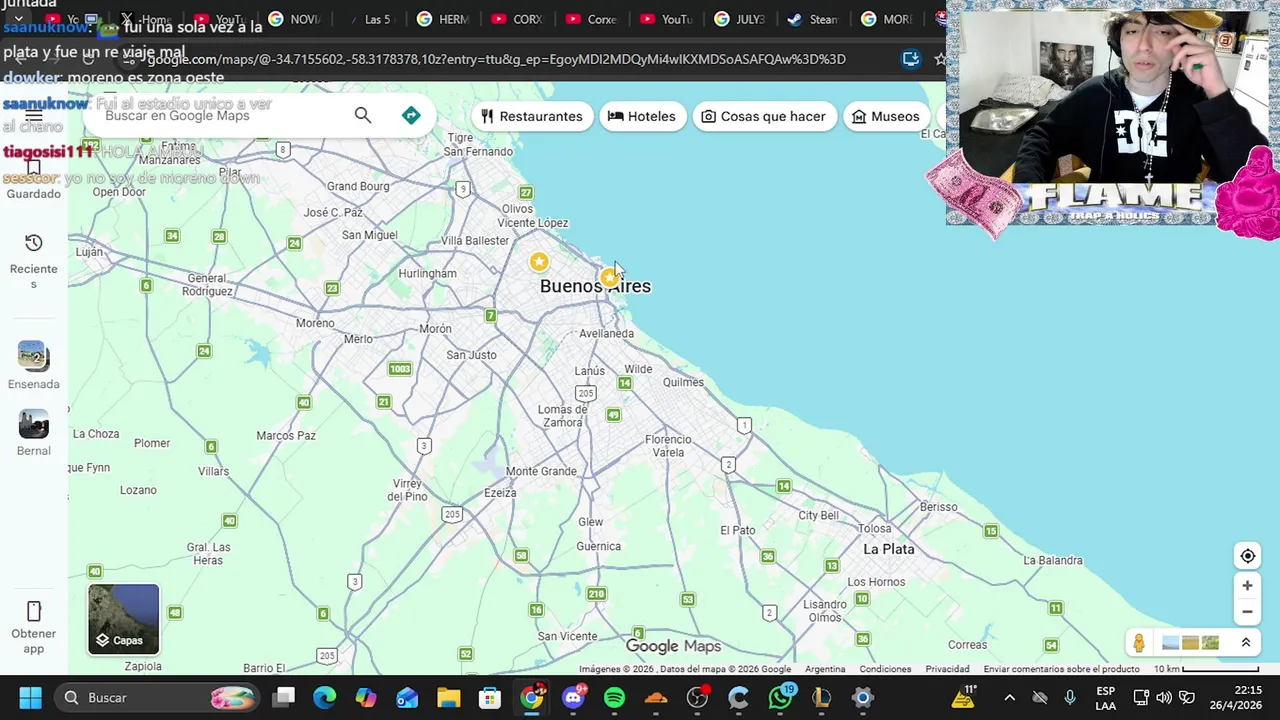Open directions with the blue arrow icon
Screen dimensions: 1280x720
(411, 116)
